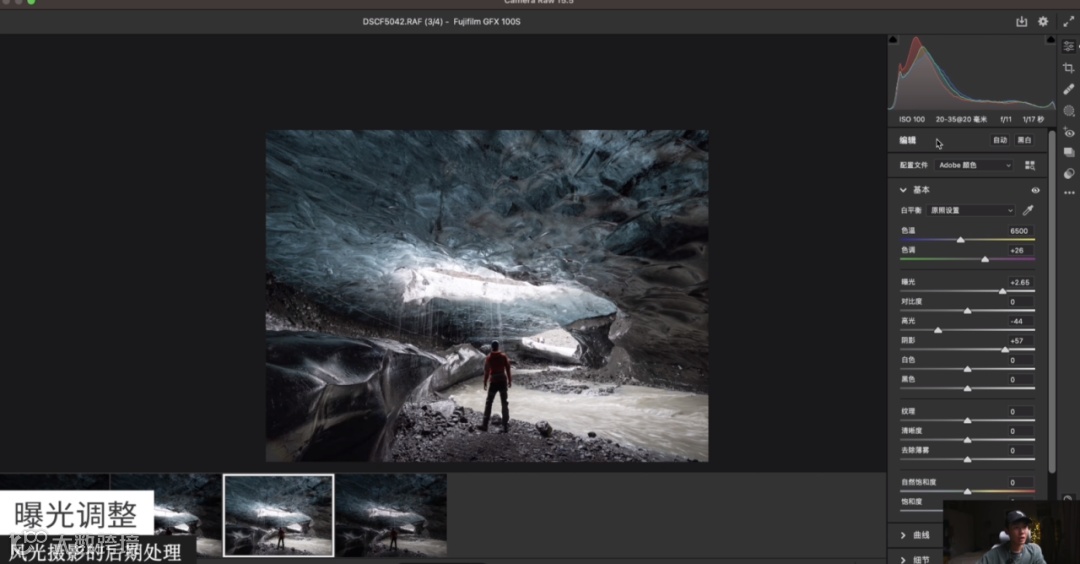Select the last filmstrip thumbnail
This screenshot has width=1080, height=564.
point(391,515)
